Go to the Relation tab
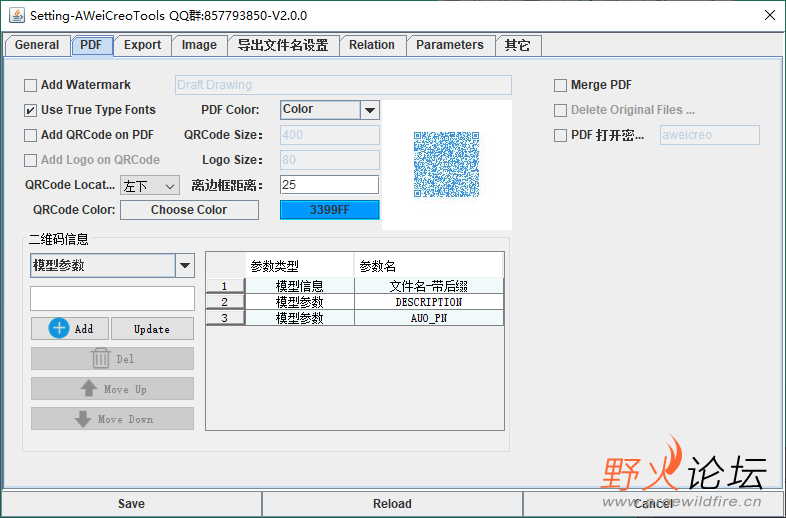The width and height of the screenshot is (786, 518). (372, 45)
